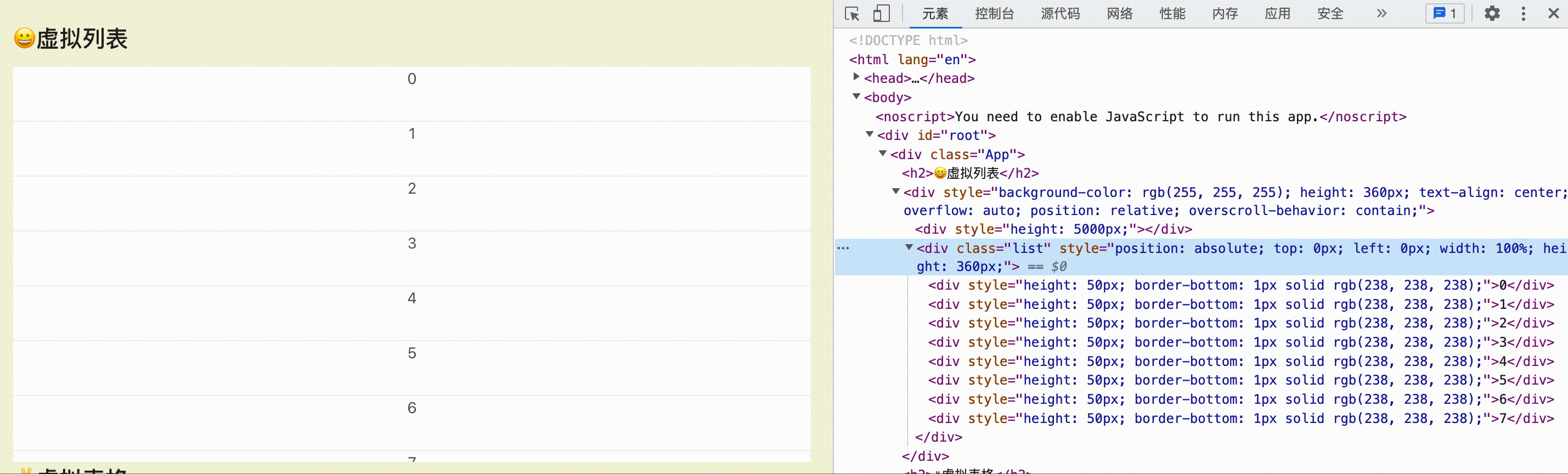Select the h2 虚拟列表 node
This screenshot has width=1568, height=474.
(x=970, y=173)
